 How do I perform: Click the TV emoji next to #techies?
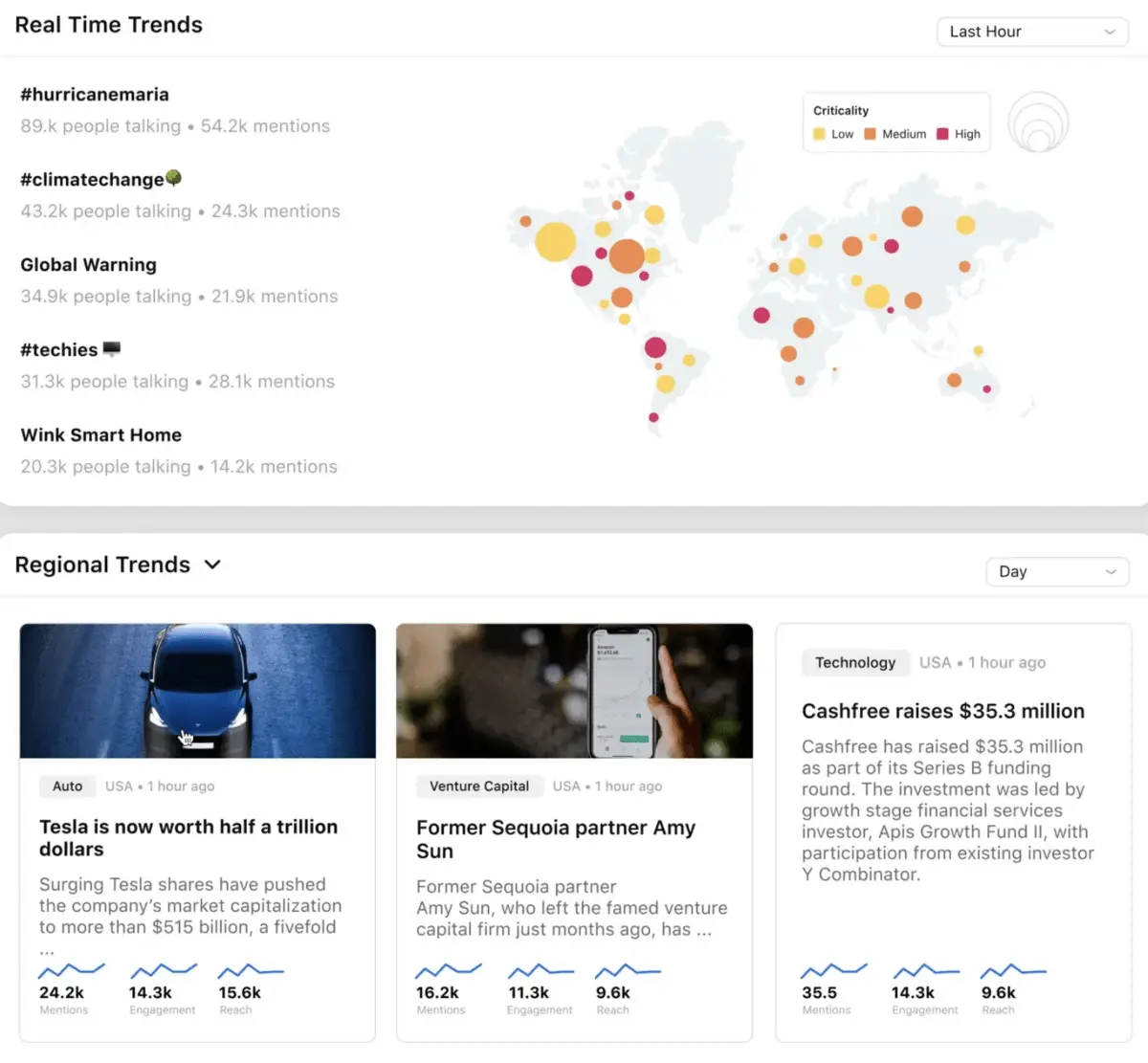113,347
